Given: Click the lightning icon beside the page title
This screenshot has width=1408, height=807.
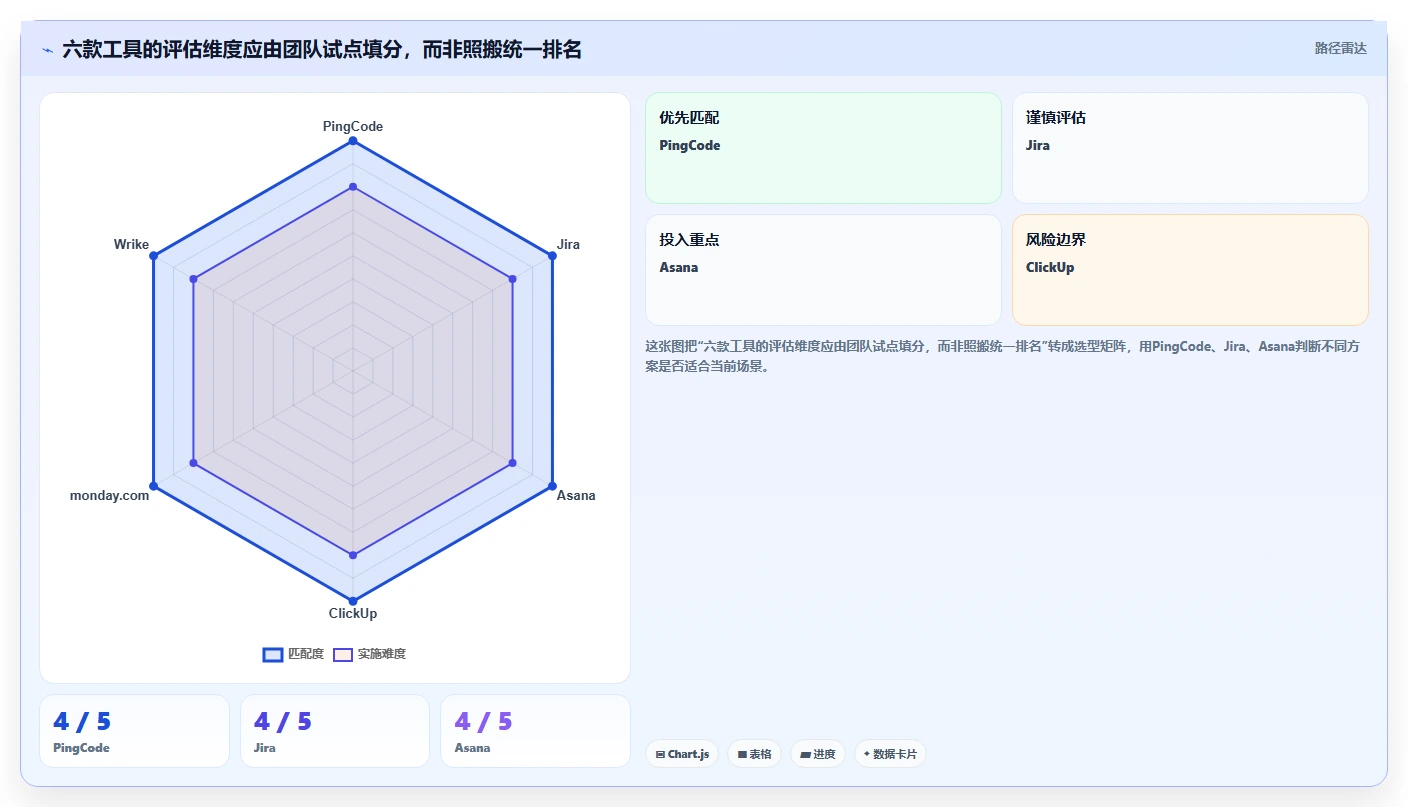Looking at the screenshot, I should tap(47, 50).
